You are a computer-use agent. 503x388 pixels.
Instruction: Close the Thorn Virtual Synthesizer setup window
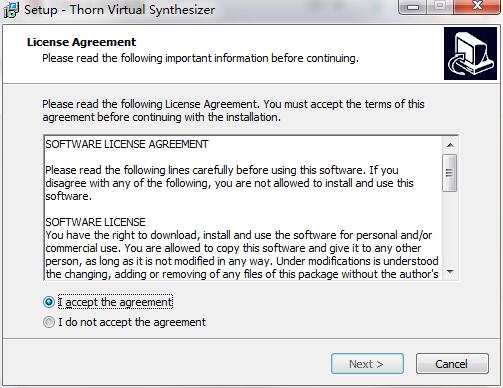(477, 6)
